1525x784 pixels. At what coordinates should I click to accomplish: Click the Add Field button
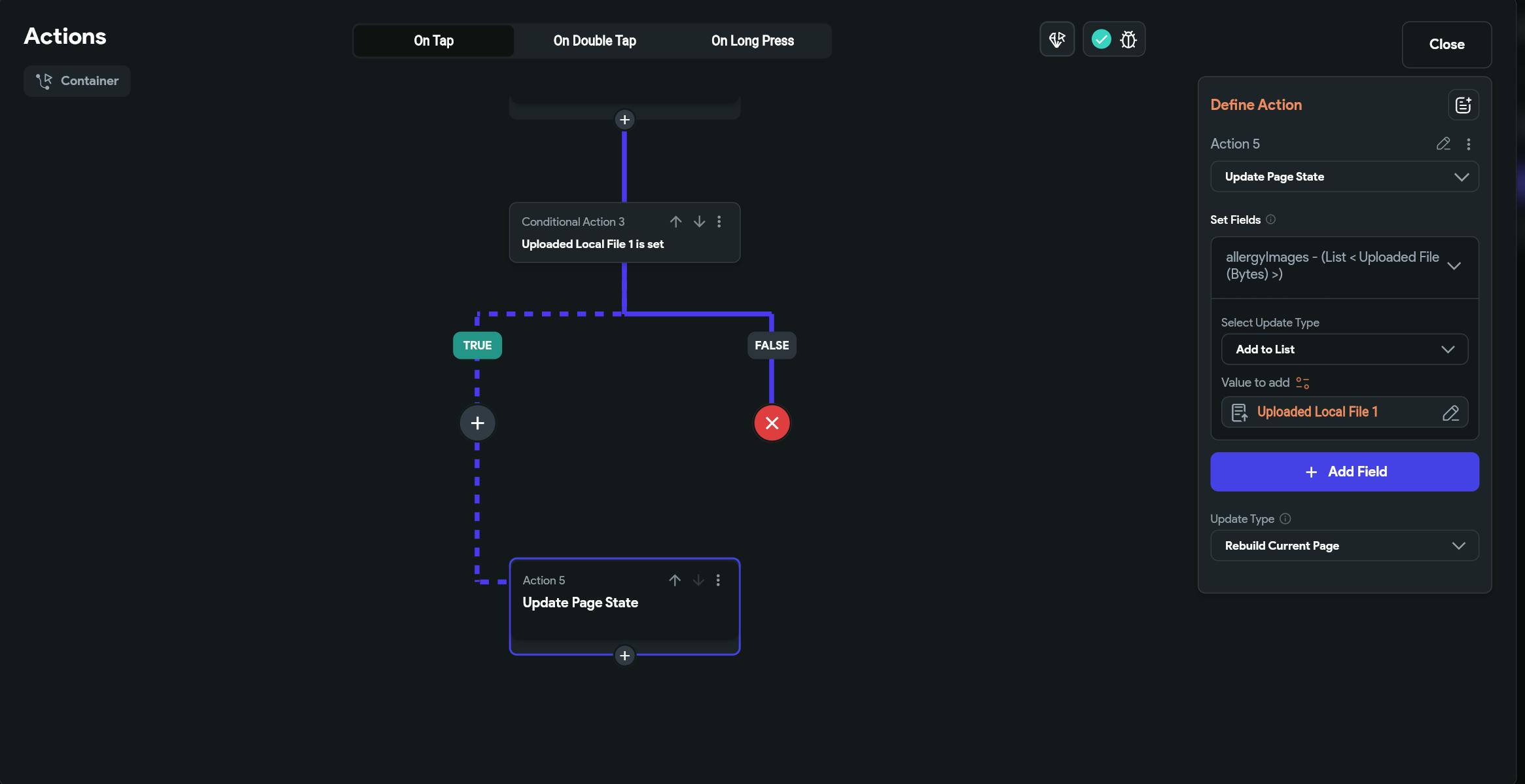pyautogui.click(x=1344, y=472)
